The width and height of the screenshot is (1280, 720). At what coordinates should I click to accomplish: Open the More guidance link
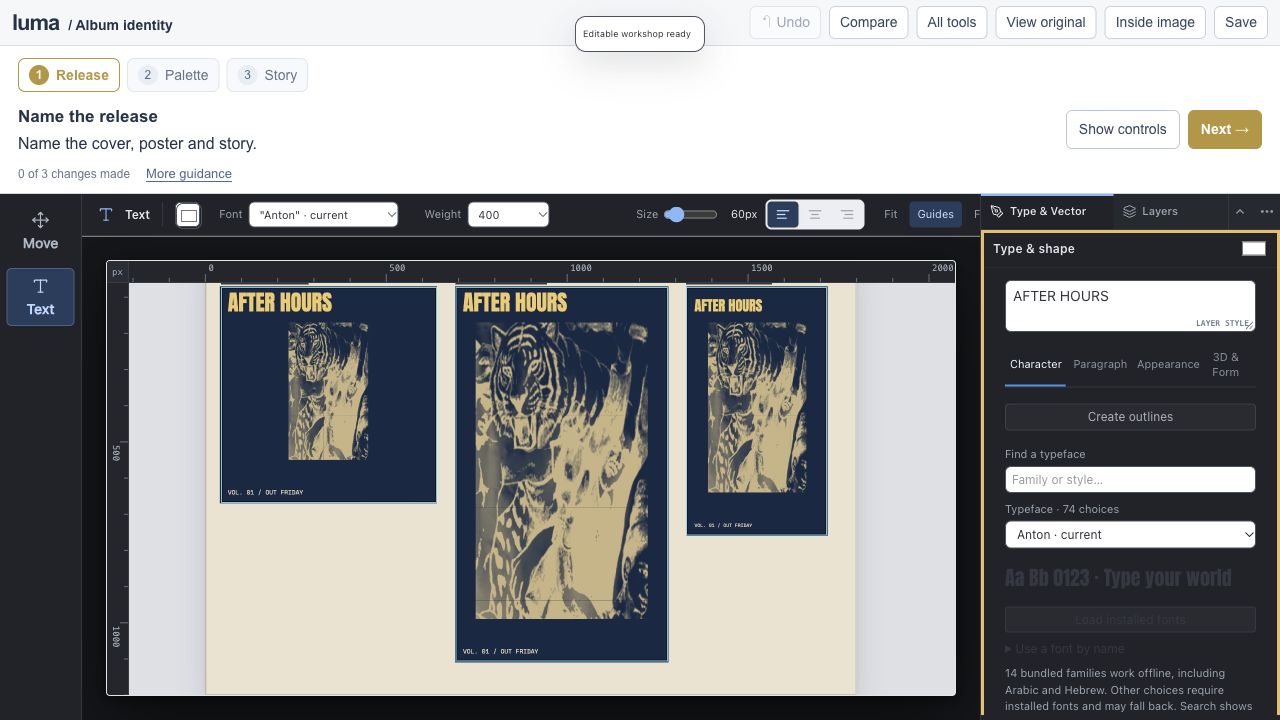click(x=189, y=174)
